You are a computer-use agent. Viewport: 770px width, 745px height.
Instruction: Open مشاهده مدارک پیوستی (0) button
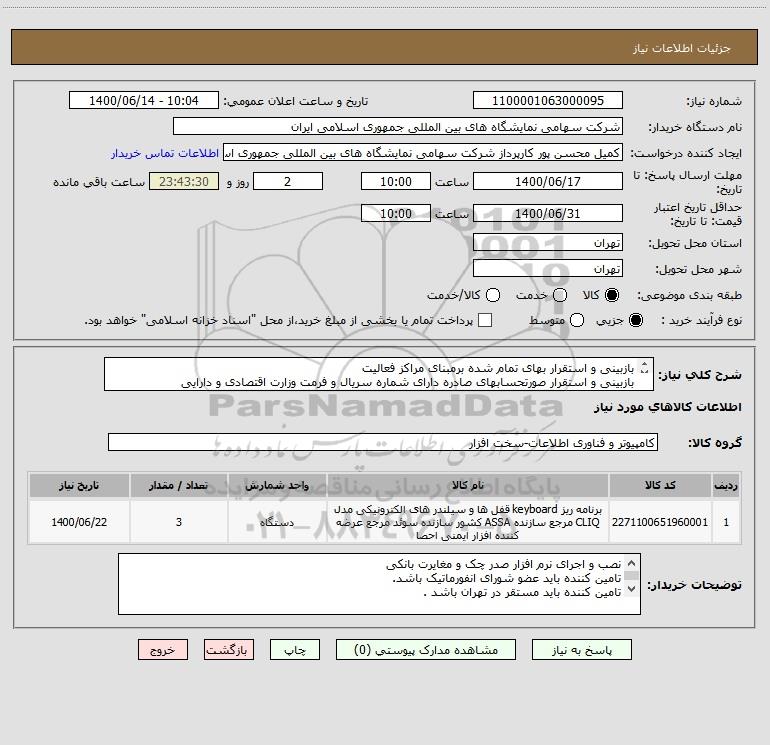coord(426,650)
